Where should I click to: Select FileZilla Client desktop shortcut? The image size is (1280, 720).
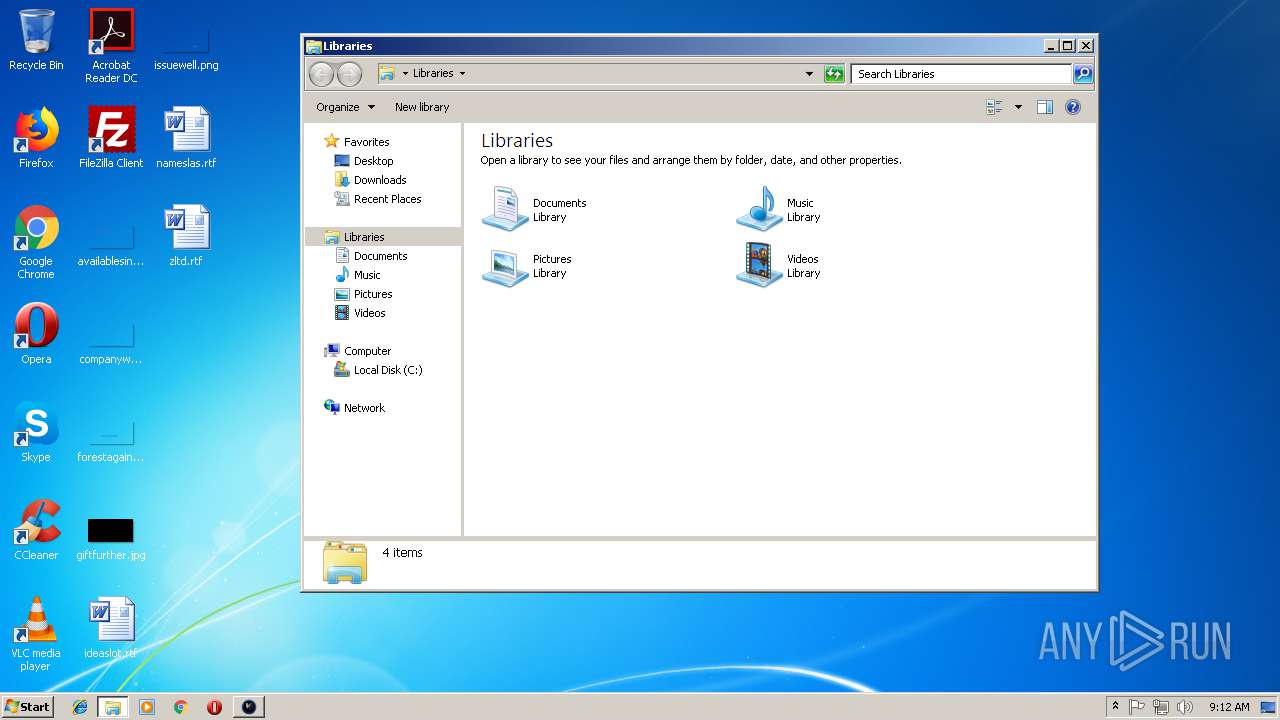111,138
